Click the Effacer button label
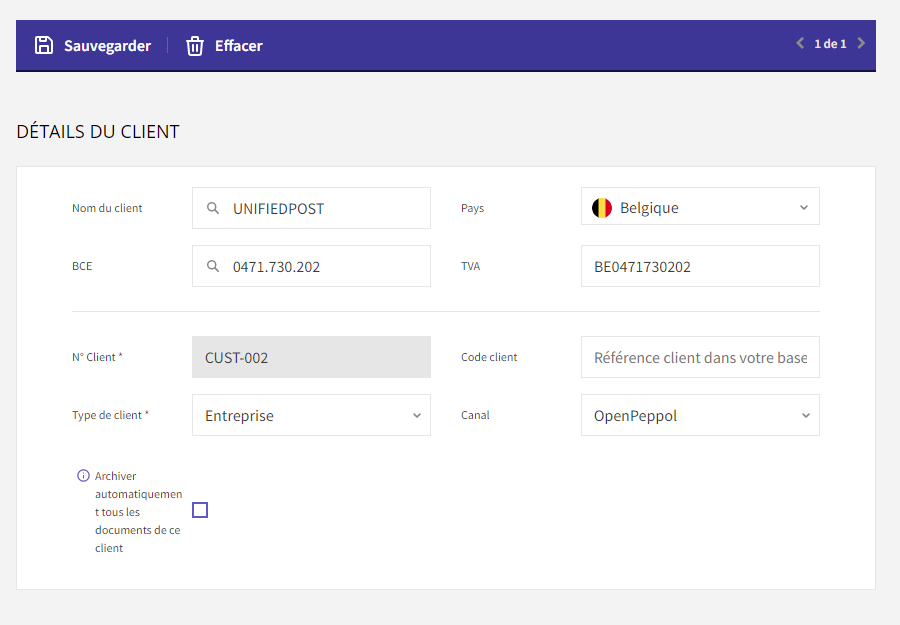900x625 pixels. 239,46
